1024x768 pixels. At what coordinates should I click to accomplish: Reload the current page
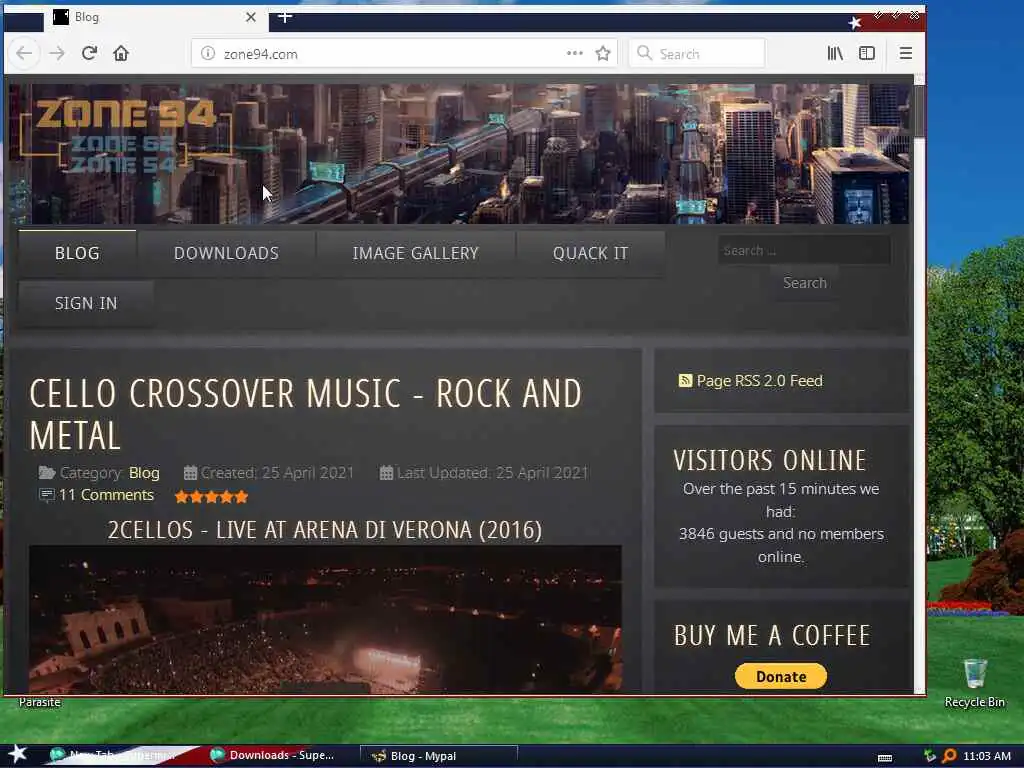[x=89, y=53]
